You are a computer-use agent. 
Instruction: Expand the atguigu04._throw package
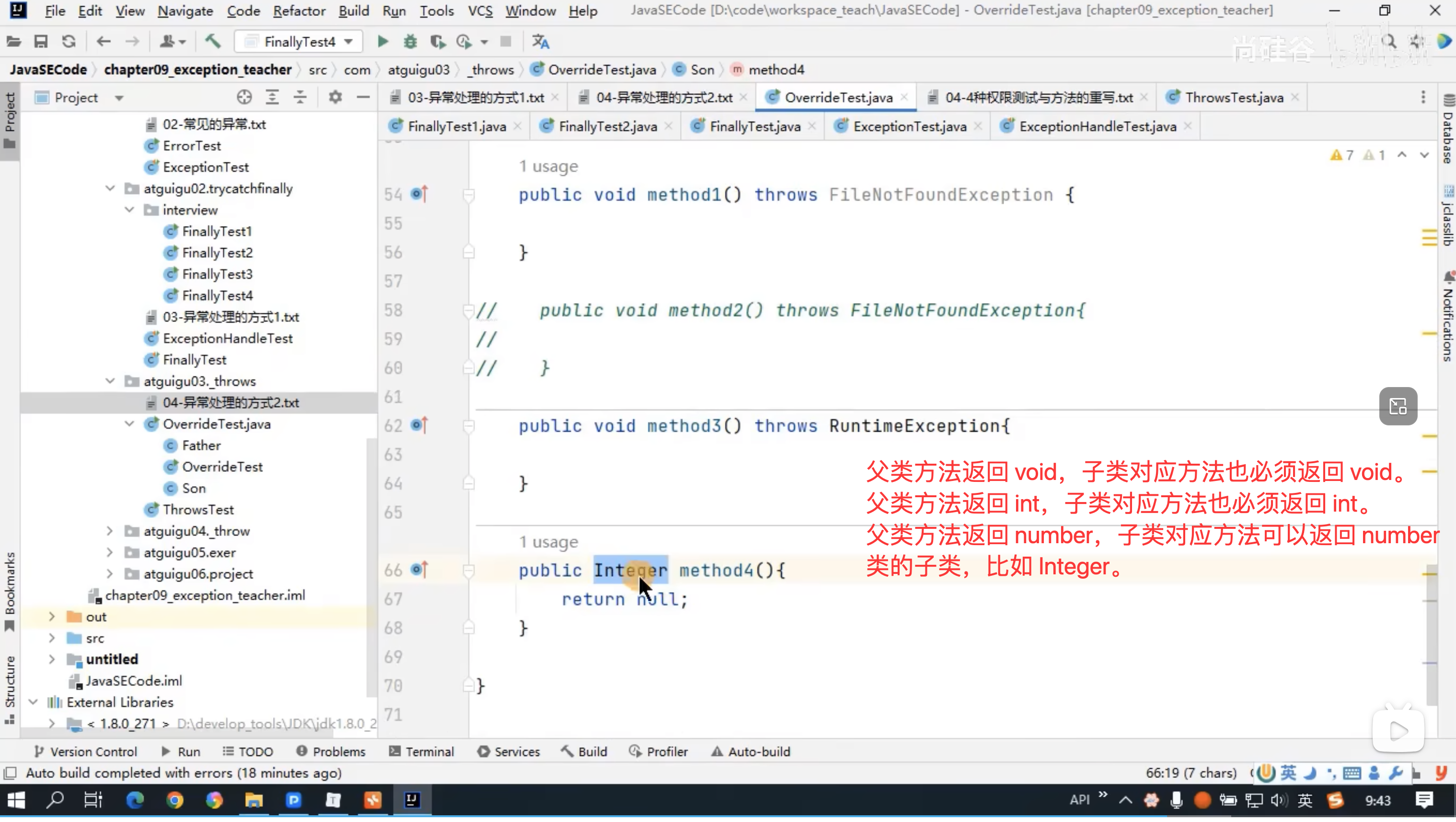coord(110,532)
